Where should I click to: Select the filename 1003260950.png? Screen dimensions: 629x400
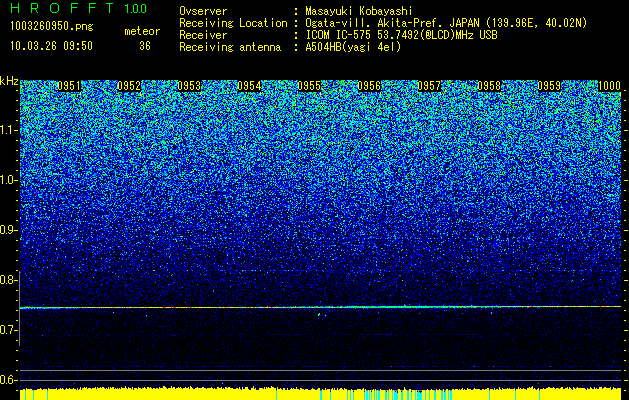52,26
